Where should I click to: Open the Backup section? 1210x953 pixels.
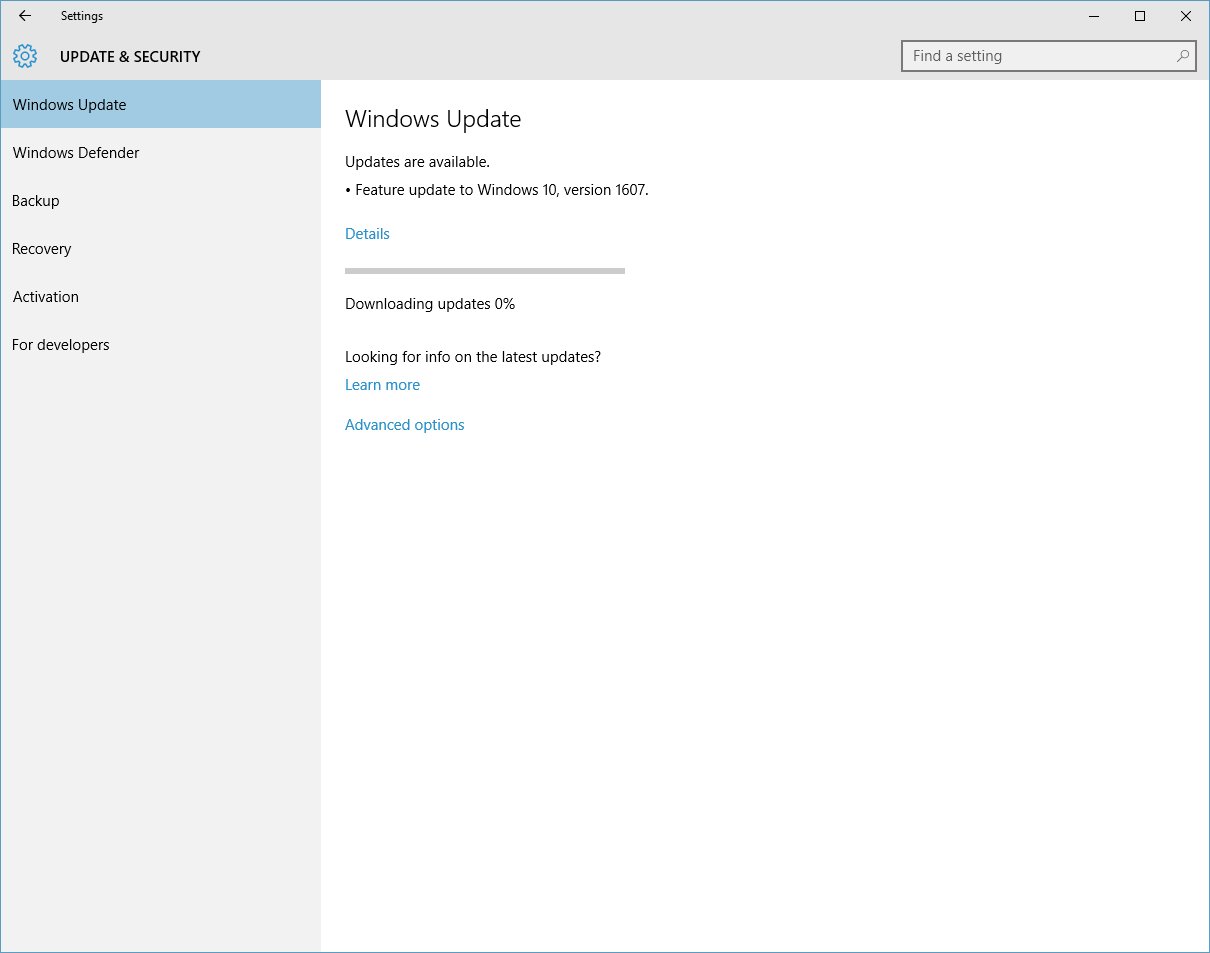[x=160, y=200]
